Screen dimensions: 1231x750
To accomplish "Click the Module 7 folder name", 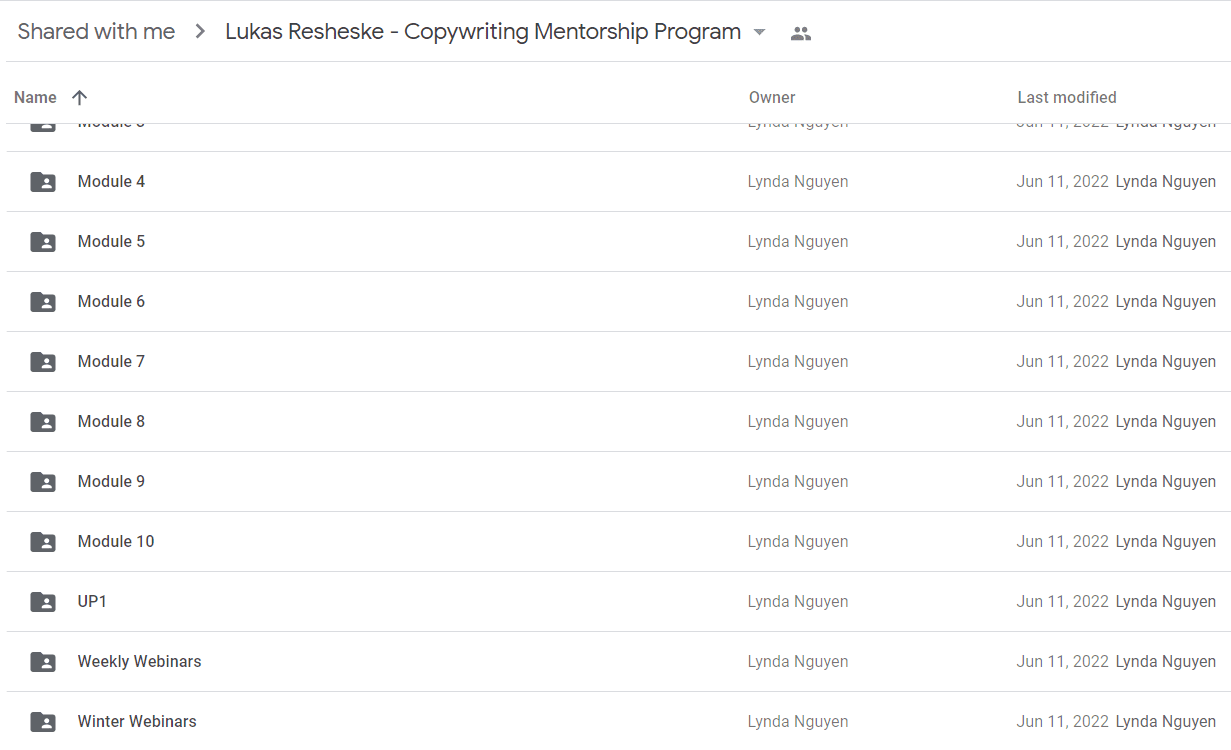I will coord(111,361).
